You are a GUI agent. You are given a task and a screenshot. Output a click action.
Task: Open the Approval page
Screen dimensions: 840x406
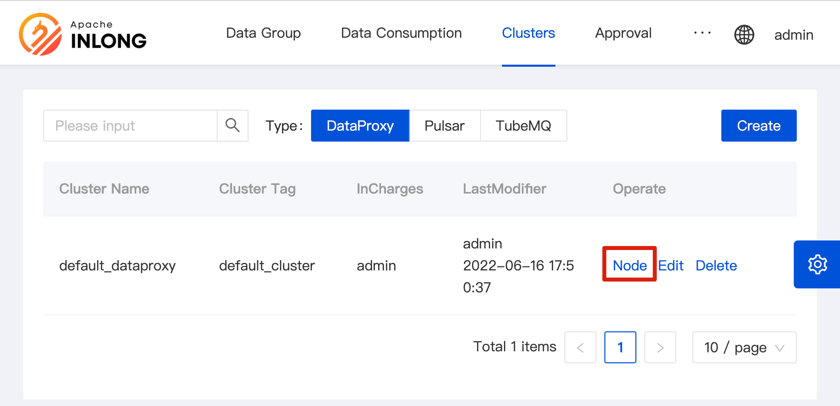coord(623,33)
